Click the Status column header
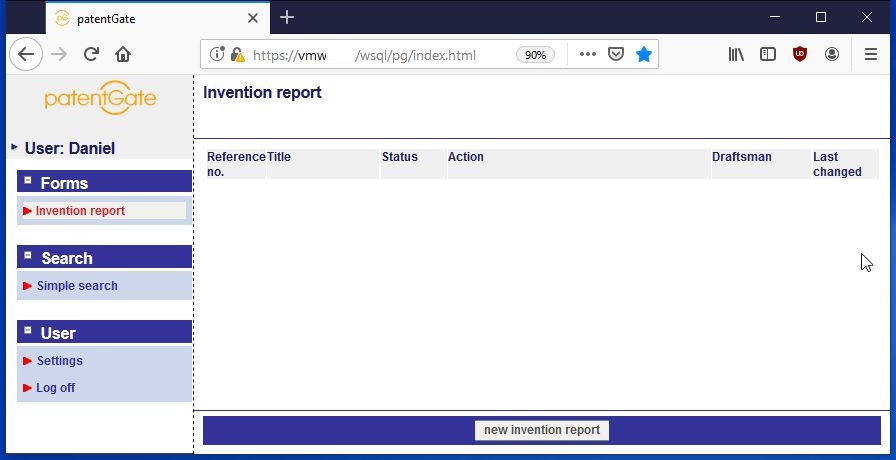Screen dimensions: 896x460 [413, 164]
